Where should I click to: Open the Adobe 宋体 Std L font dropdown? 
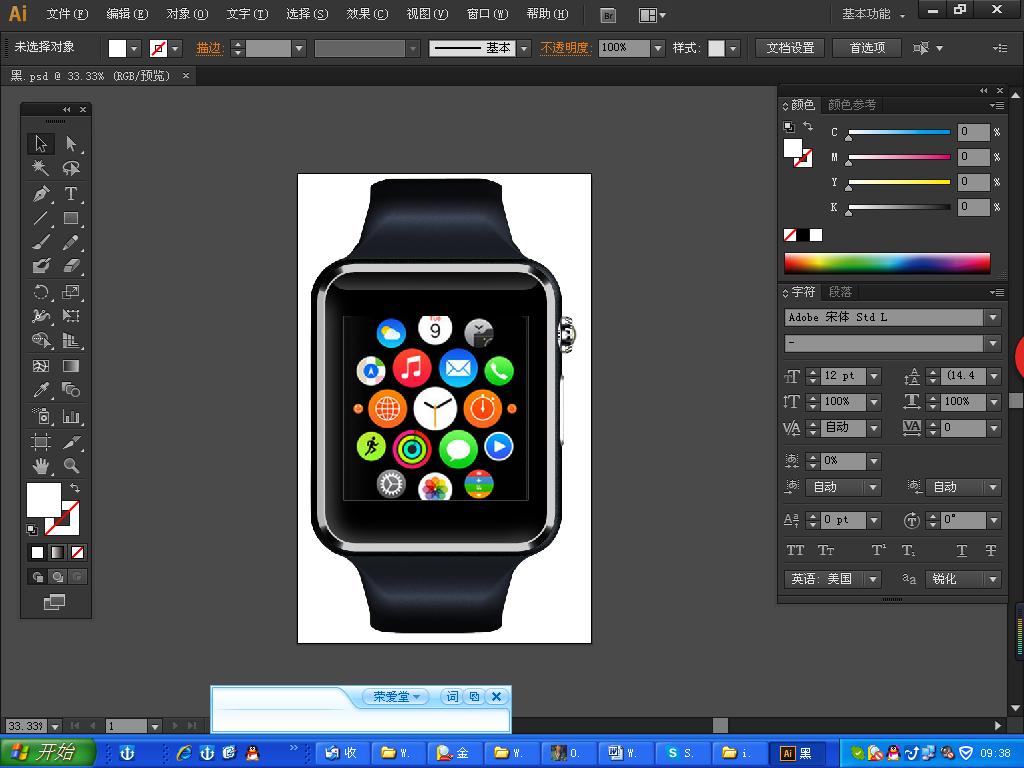click(x=993, y=317)
